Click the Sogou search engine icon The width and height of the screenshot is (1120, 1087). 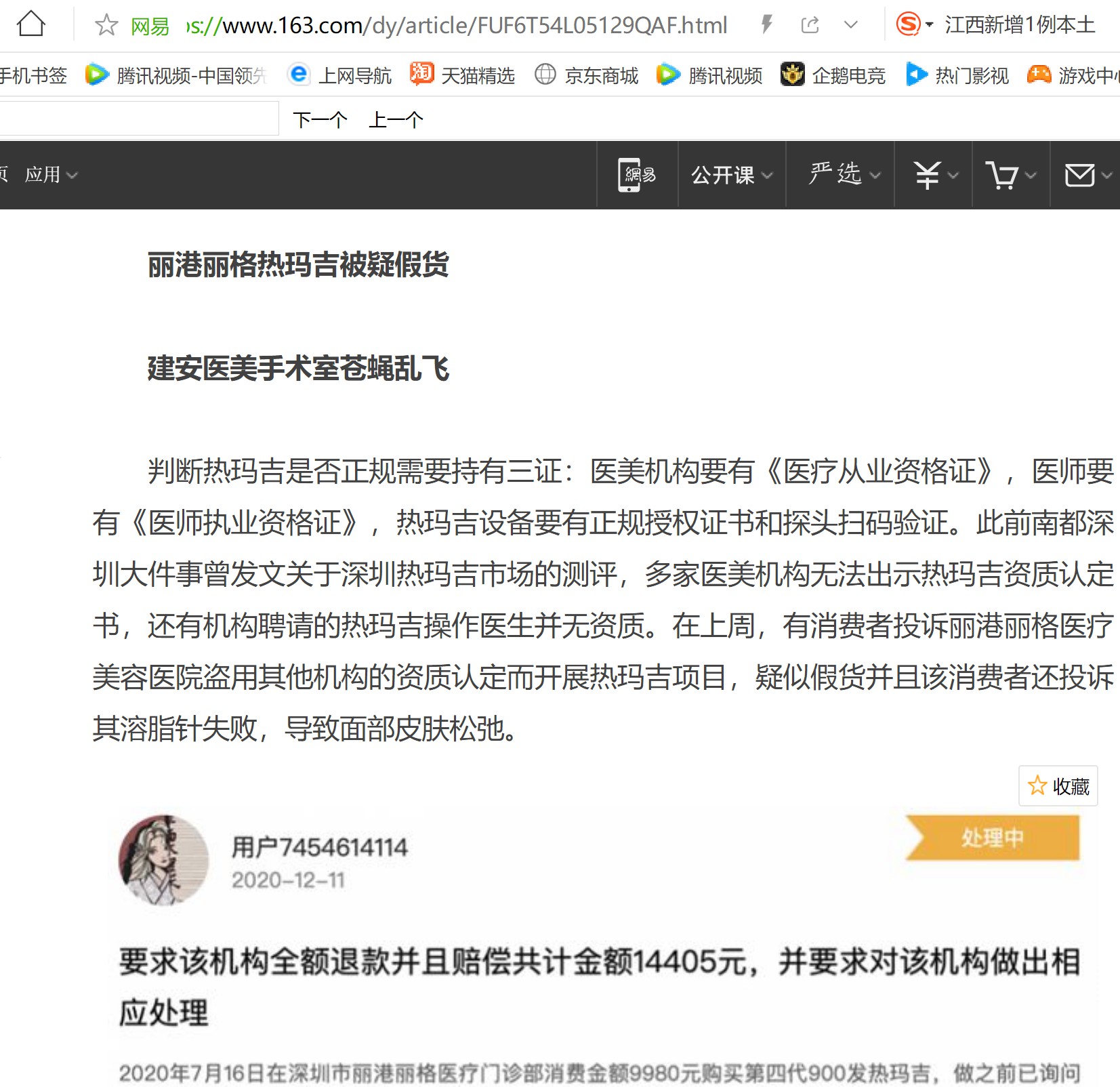(908, 25)
